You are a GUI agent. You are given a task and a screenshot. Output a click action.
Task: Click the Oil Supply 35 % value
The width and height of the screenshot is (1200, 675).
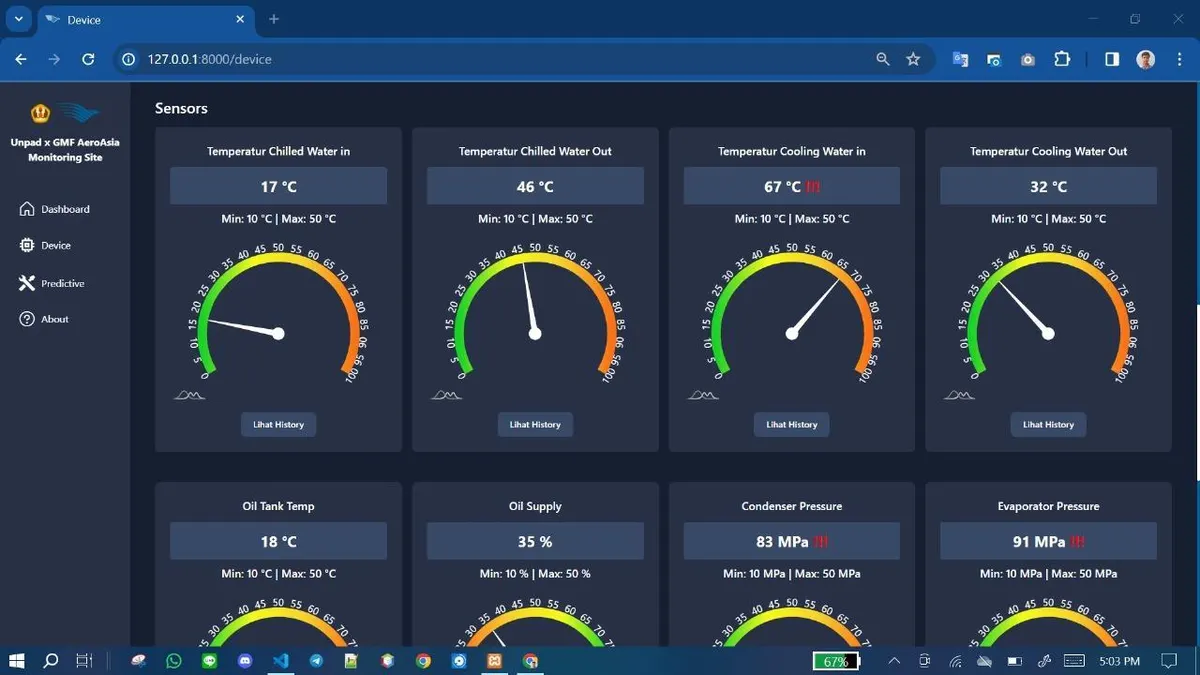point(535,541)
